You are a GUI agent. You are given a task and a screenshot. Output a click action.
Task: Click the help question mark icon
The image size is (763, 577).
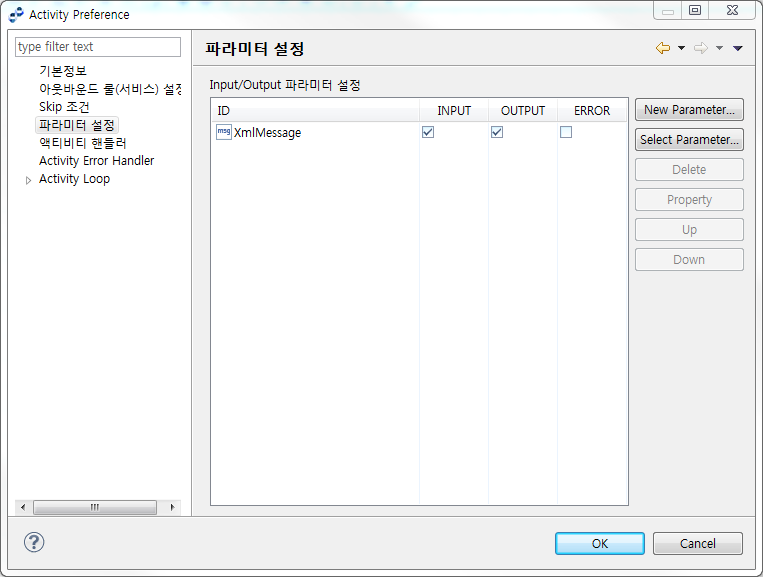pos(34,542)
